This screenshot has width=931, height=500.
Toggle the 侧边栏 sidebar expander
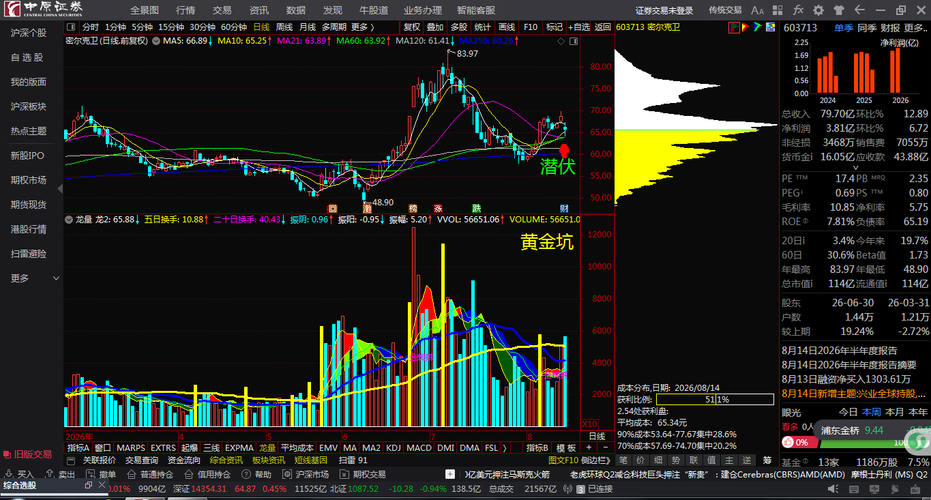click(595, 460)
